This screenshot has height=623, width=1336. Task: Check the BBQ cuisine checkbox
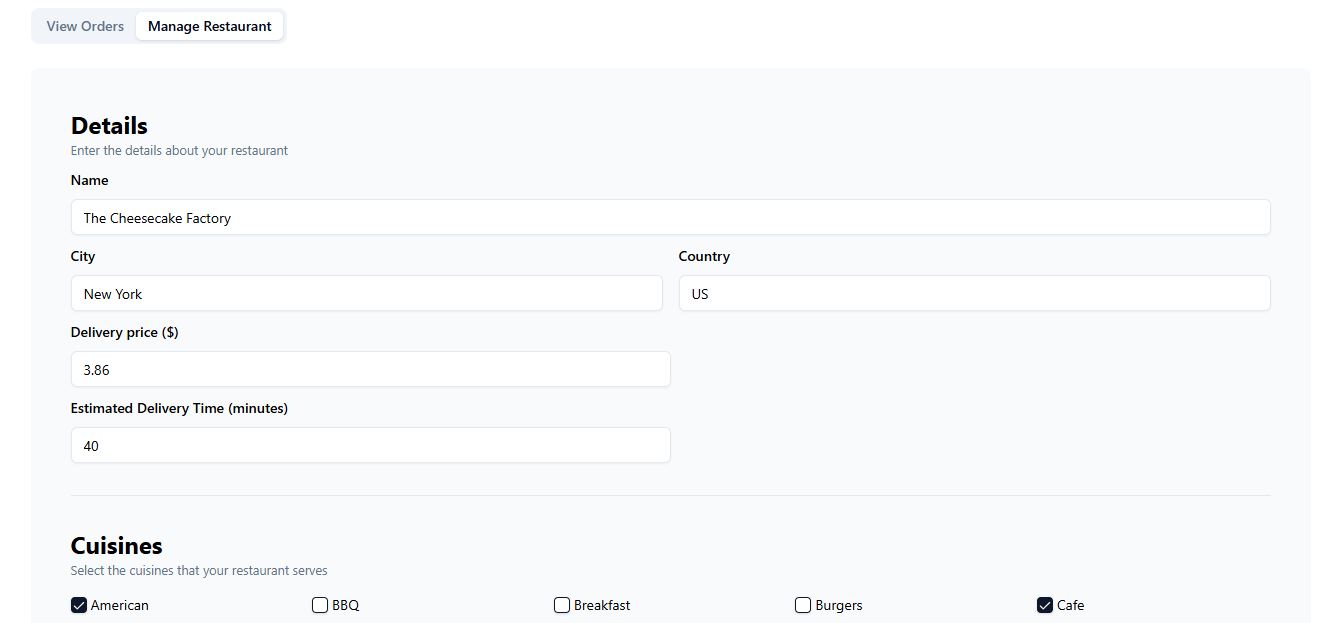320,605
